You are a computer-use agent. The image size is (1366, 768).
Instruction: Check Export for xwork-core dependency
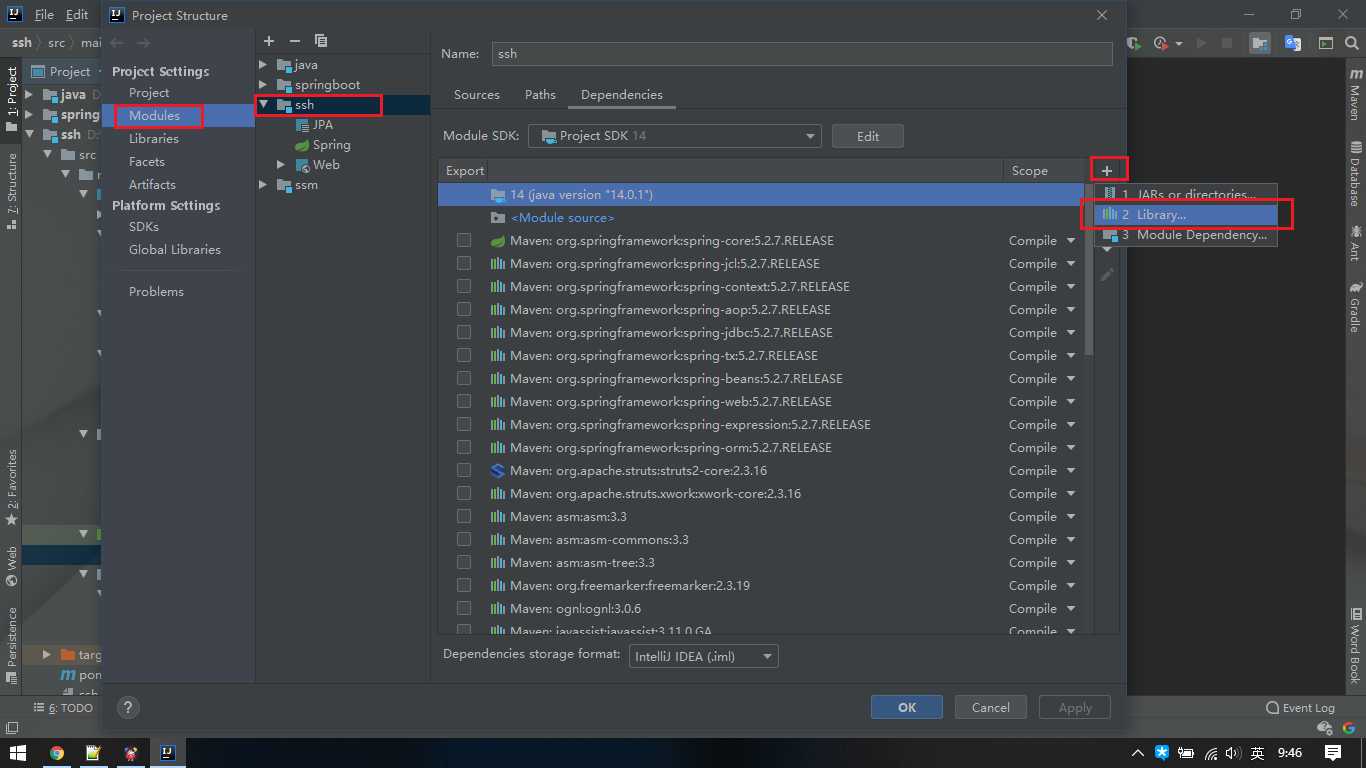pyautogui.click(x=464, y=493)
